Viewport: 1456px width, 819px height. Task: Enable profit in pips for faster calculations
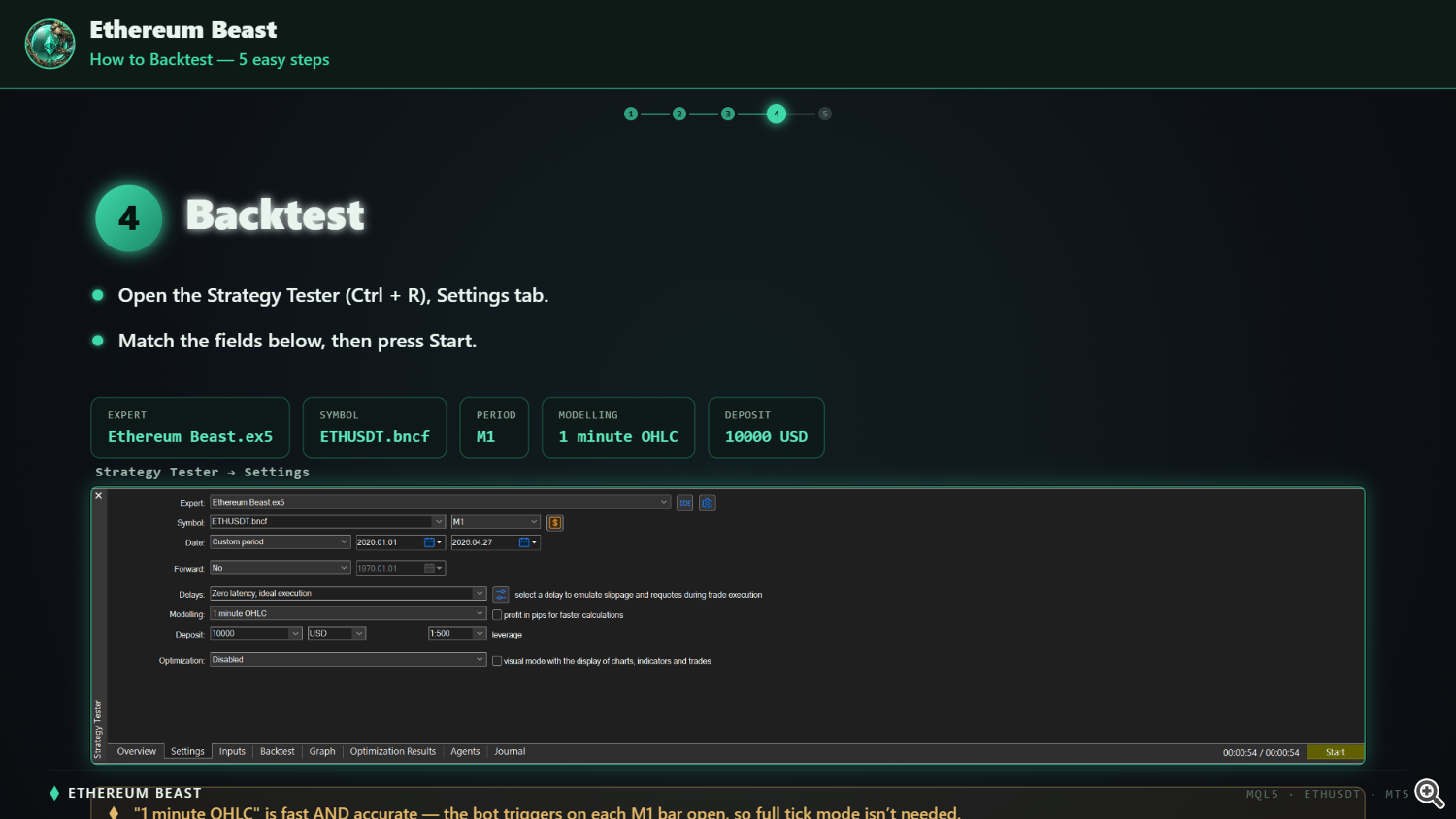click(x=497, y=615)
